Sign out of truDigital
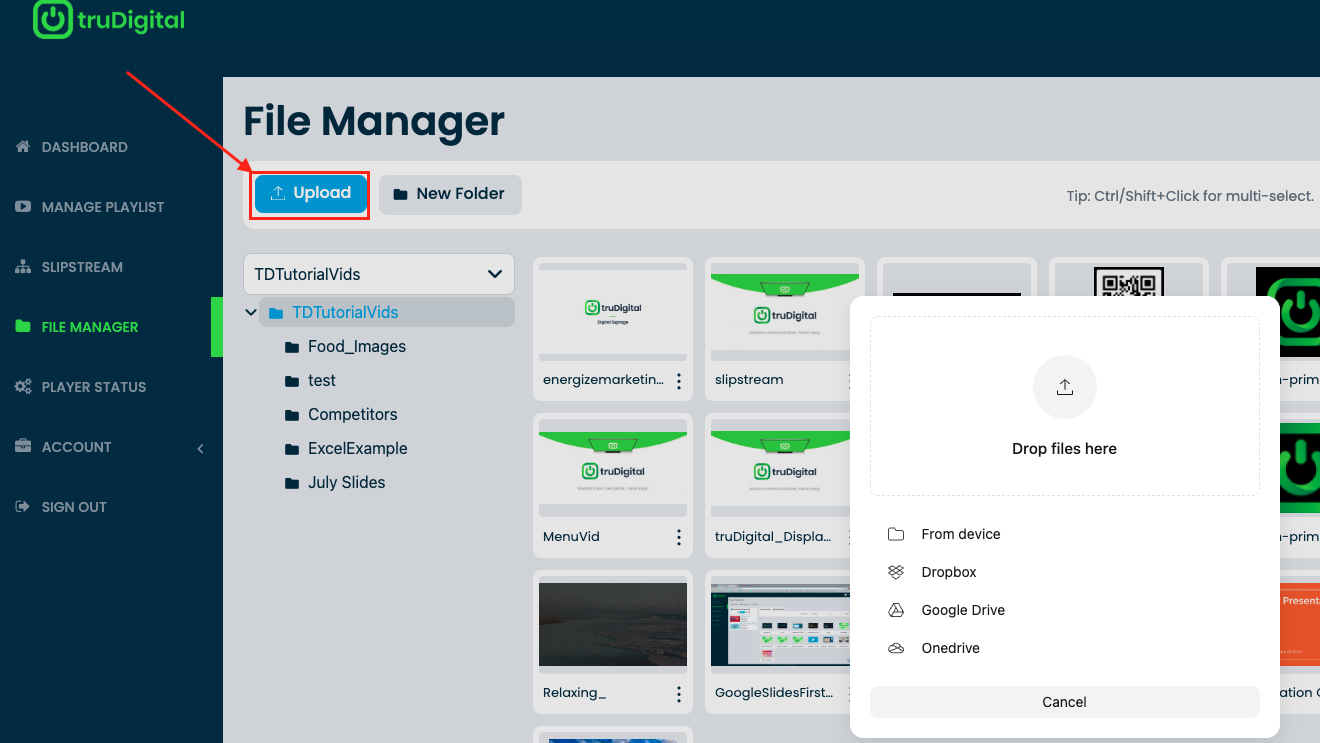The width and height of the screenshot is (1320, 743). click(74, 507)
